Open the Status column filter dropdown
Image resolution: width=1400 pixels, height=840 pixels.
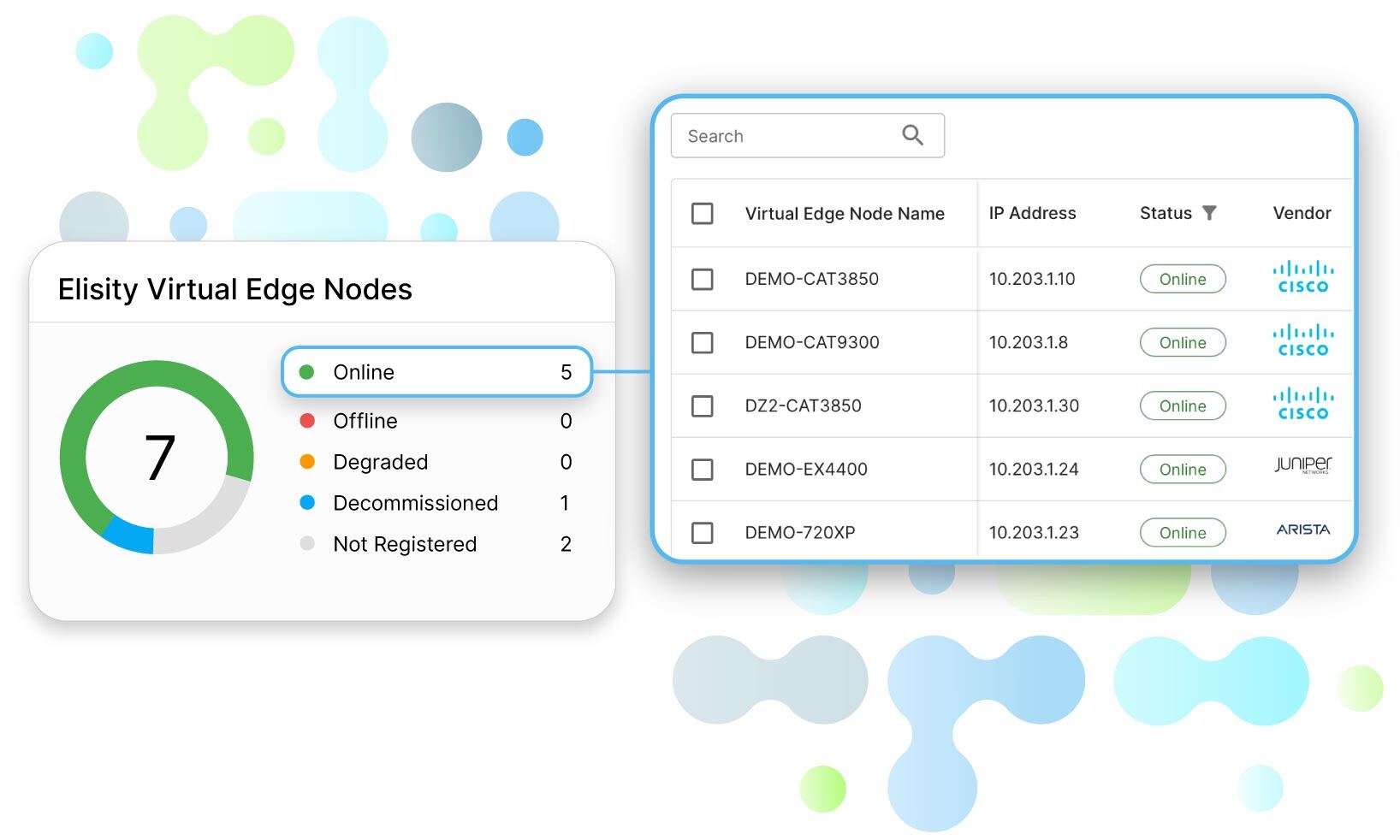point(1209,213)
